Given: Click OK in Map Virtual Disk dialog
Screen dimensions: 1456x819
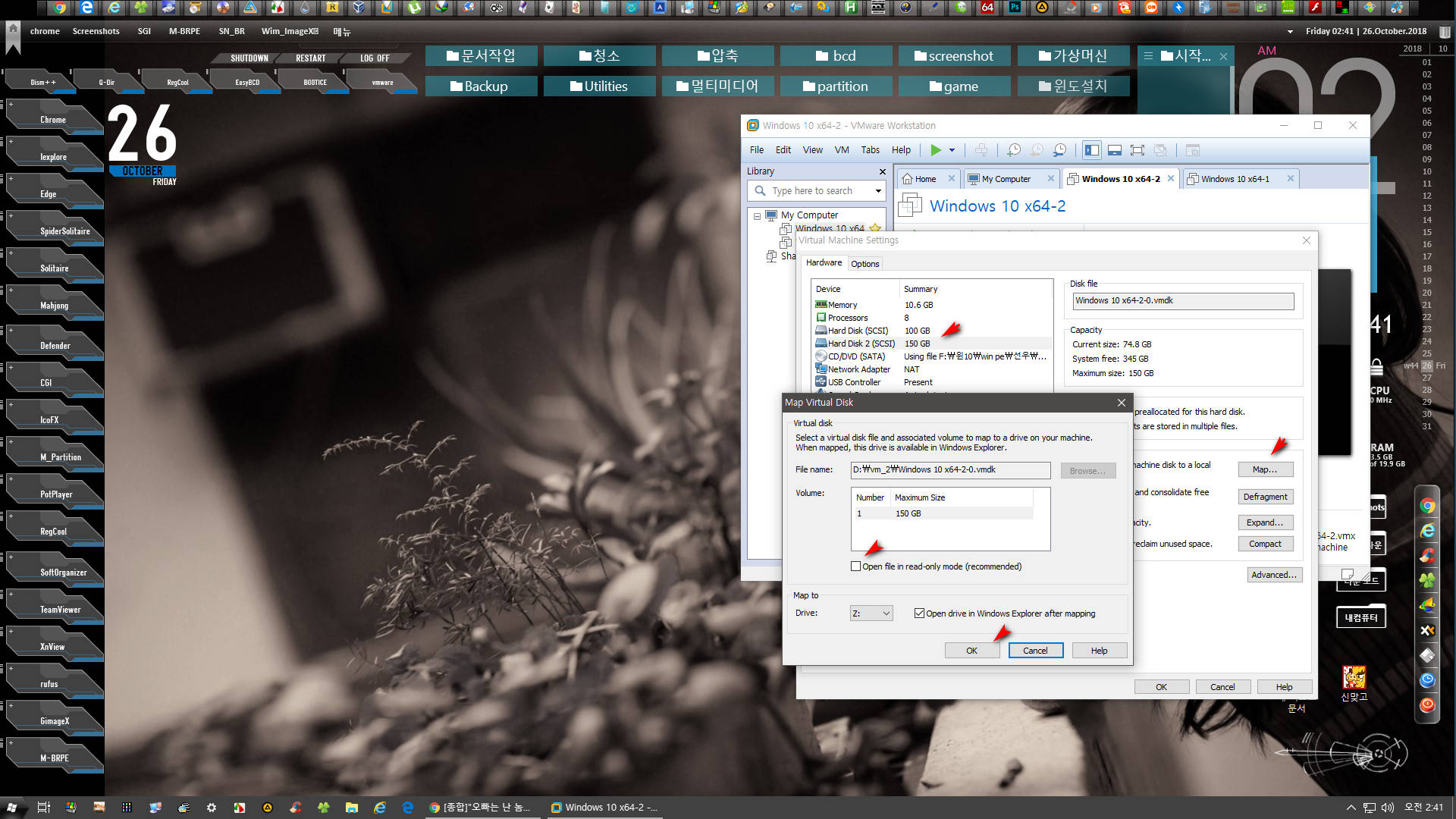Looking at the screenshot, I should click(x=971, y=651).
